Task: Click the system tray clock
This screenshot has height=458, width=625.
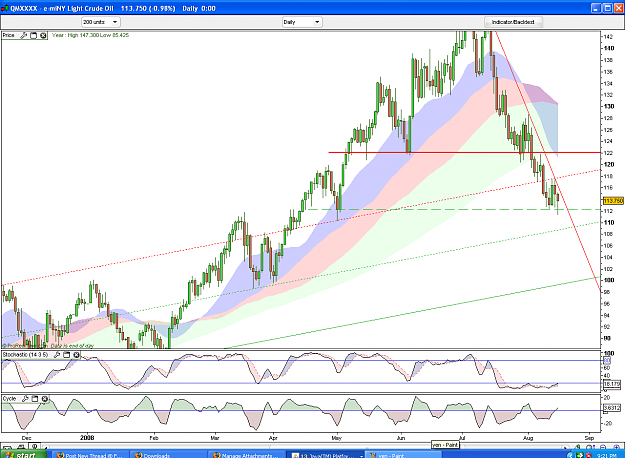Action: [x=607, y=455]
